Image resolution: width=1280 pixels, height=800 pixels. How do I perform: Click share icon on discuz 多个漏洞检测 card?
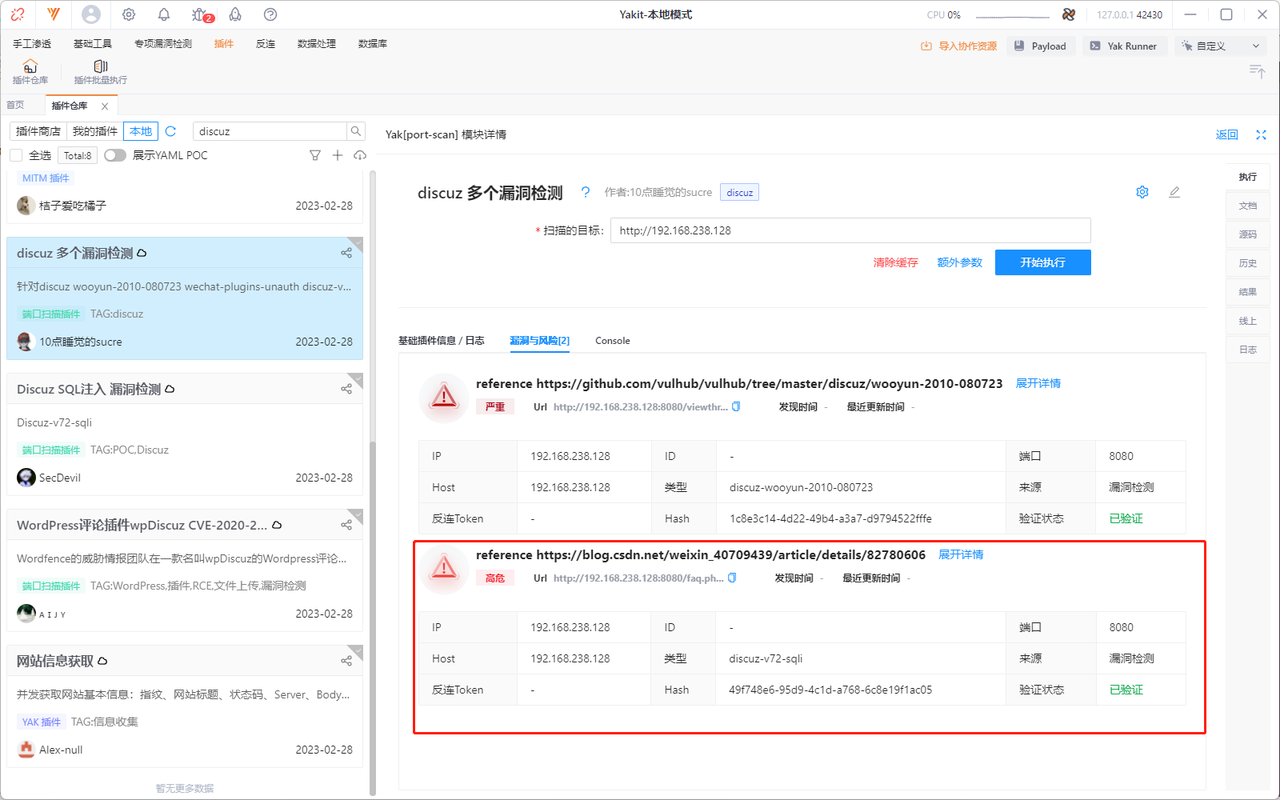coord(346,253)
